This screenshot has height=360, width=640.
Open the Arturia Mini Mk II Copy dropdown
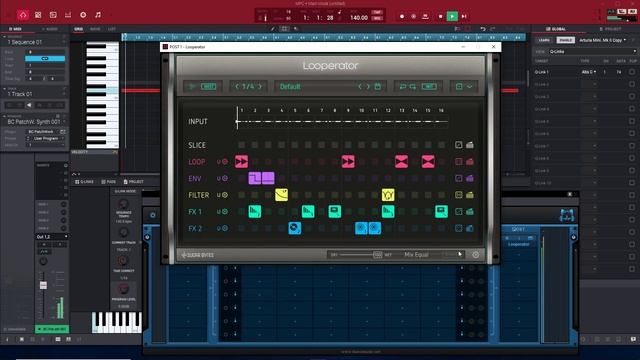click(603, 40)
